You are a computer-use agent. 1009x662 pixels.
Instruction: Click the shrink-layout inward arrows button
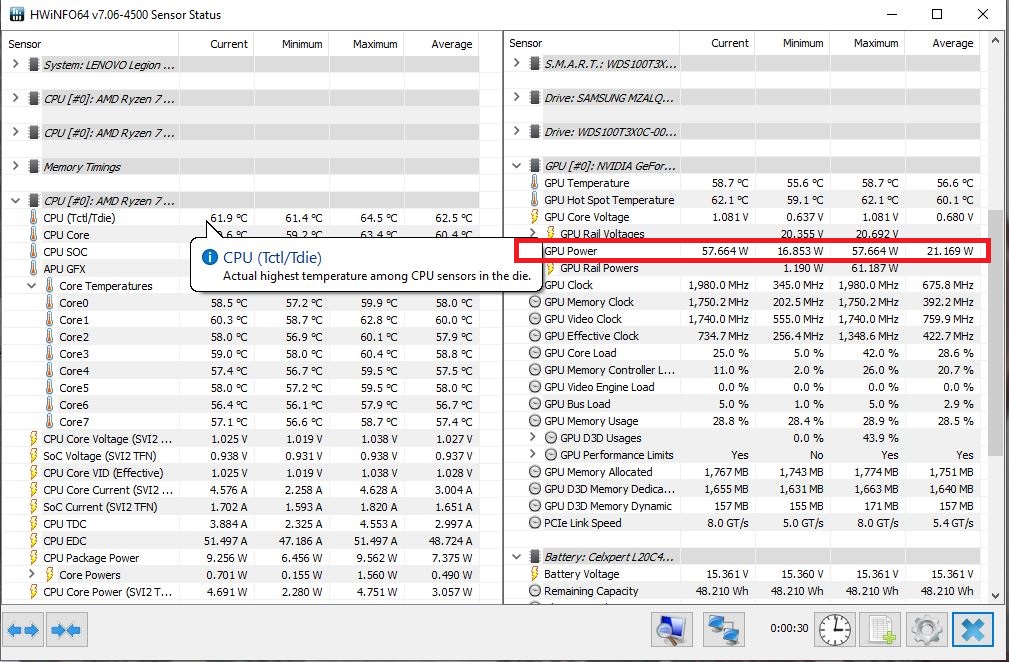pos(66,630)
